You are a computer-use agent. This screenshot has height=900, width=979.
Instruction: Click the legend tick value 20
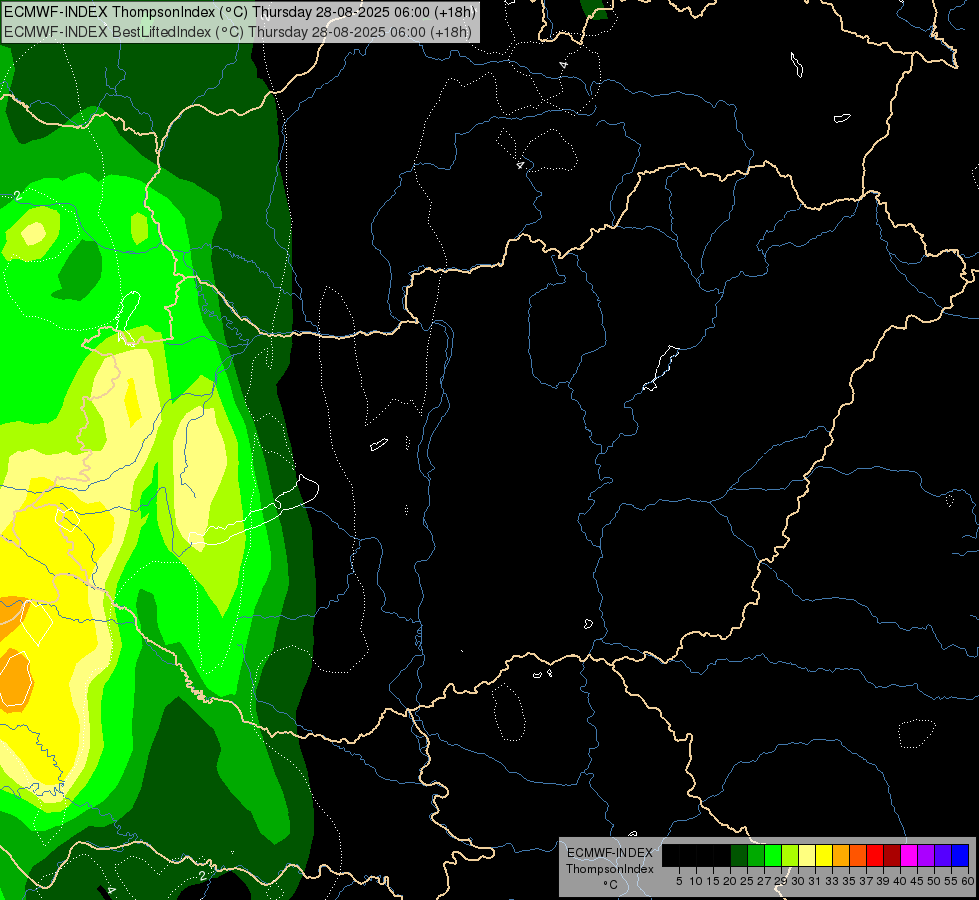pos(730,881)
